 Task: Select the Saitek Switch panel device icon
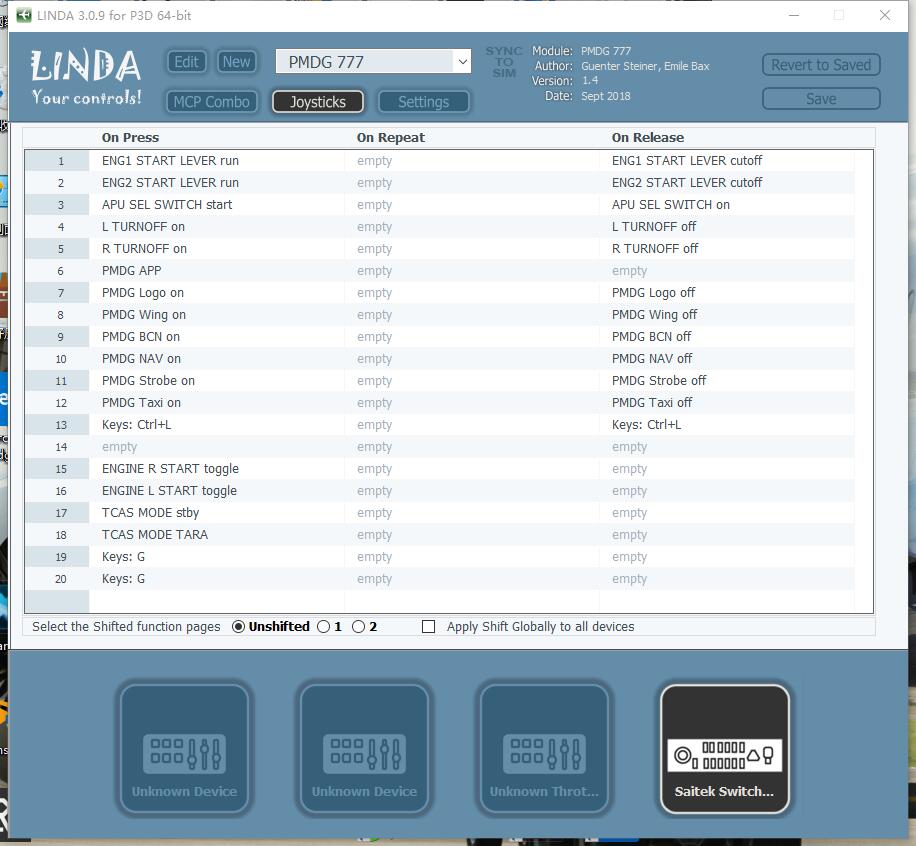tap(725, 748)
